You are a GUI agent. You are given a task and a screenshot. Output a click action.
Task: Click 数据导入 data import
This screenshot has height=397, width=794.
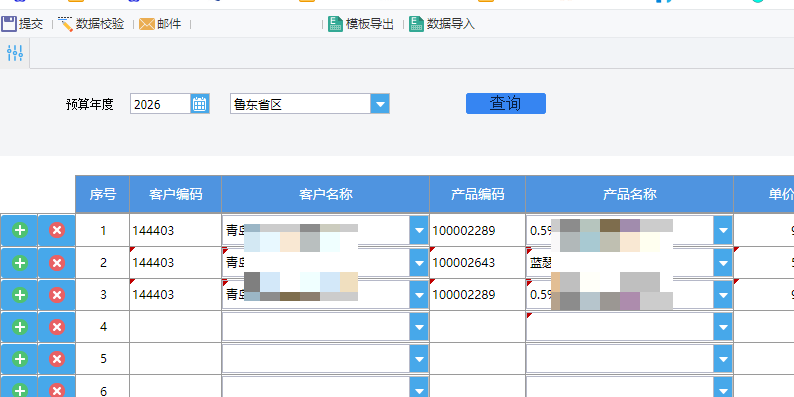[442, 24]
